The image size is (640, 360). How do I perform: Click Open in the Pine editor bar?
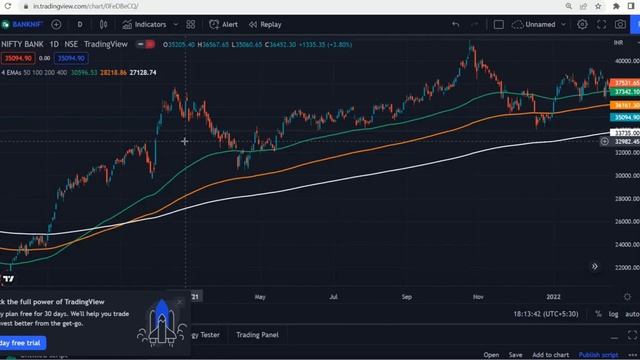(491, 355)
